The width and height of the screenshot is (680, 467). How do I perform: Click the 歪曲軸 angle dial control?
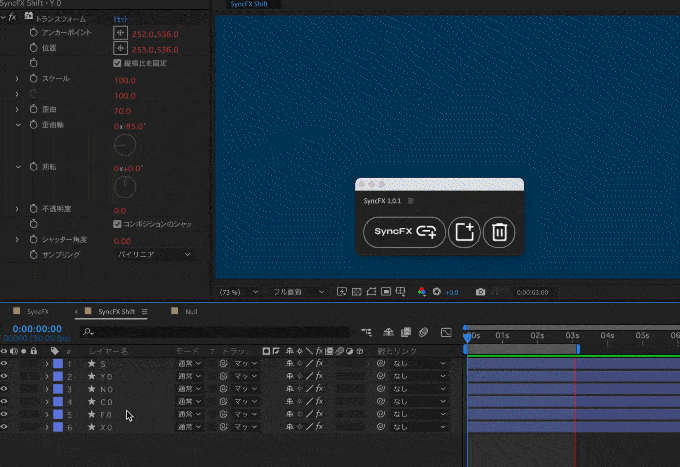coord(125,145)
